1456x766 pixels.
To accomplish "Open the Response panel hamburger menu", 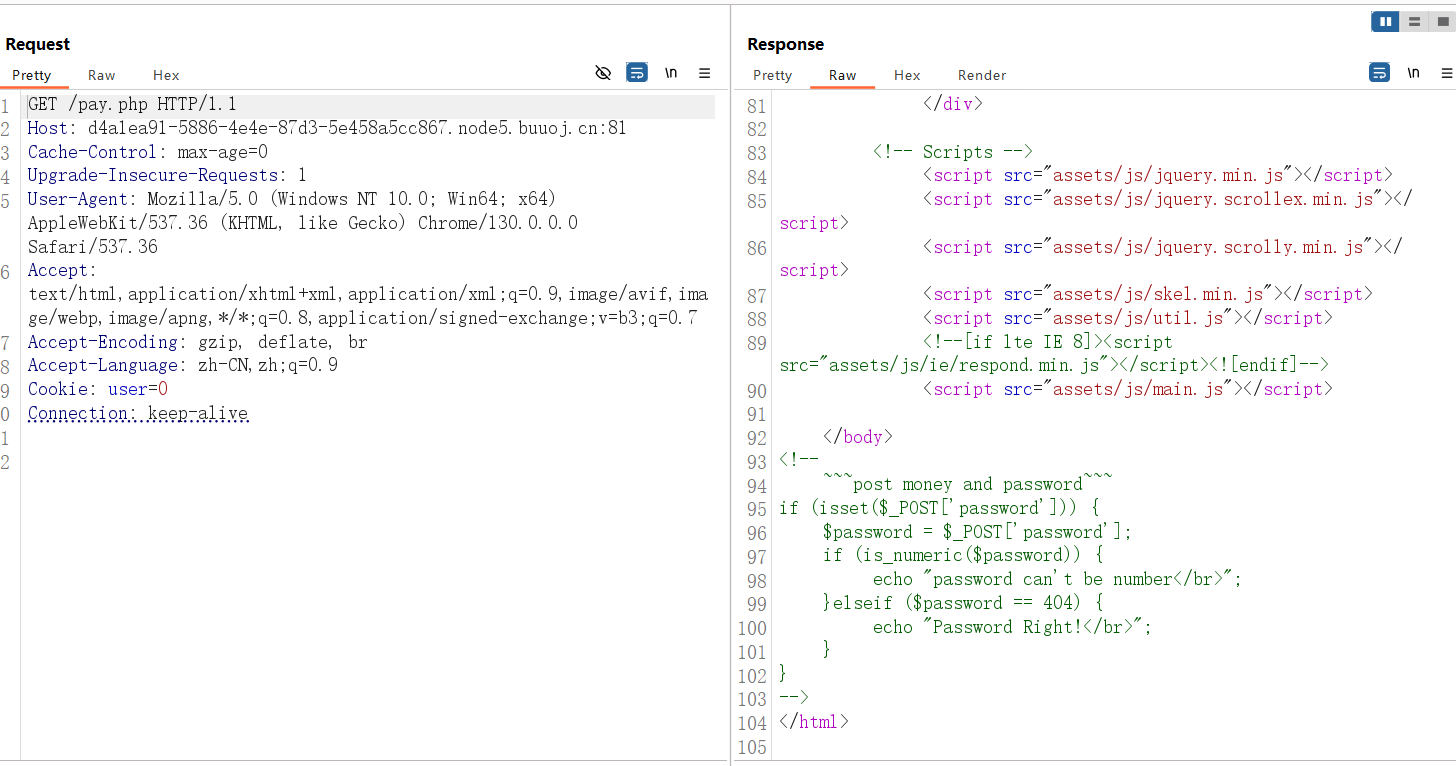I will 1446,73.
